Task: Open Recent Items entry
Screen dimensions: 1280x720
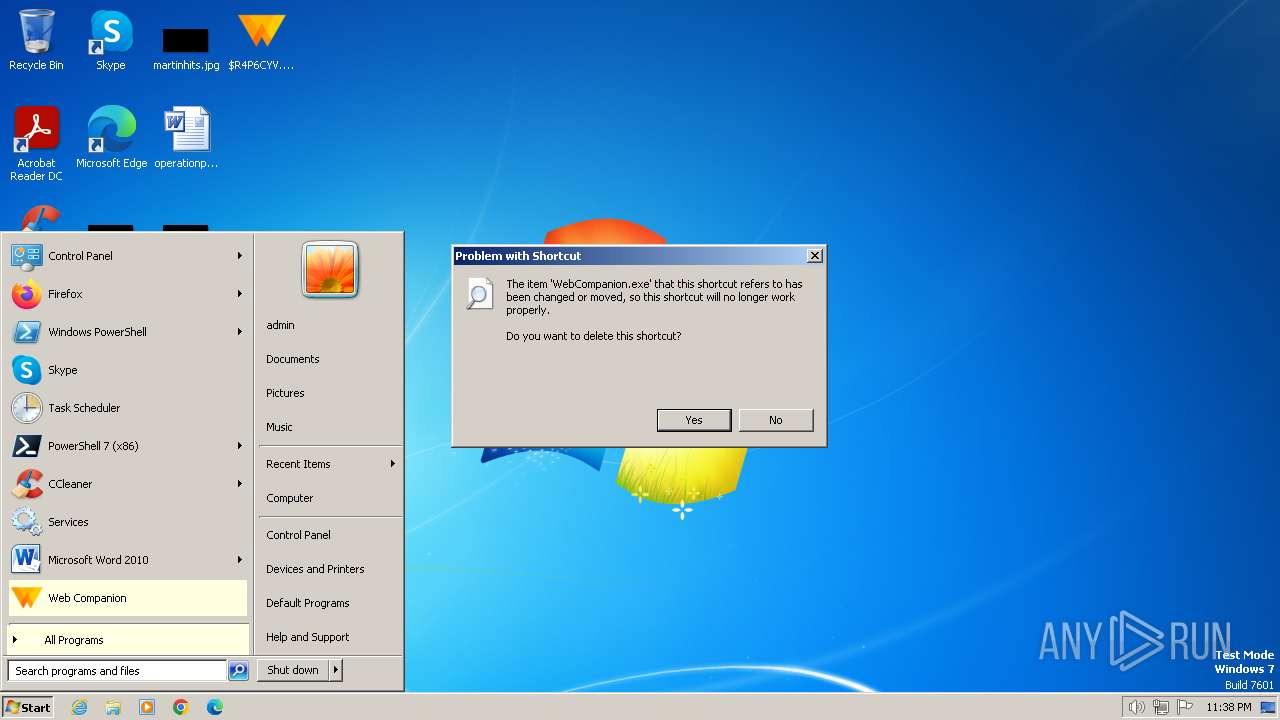Action: click(330, 464)
